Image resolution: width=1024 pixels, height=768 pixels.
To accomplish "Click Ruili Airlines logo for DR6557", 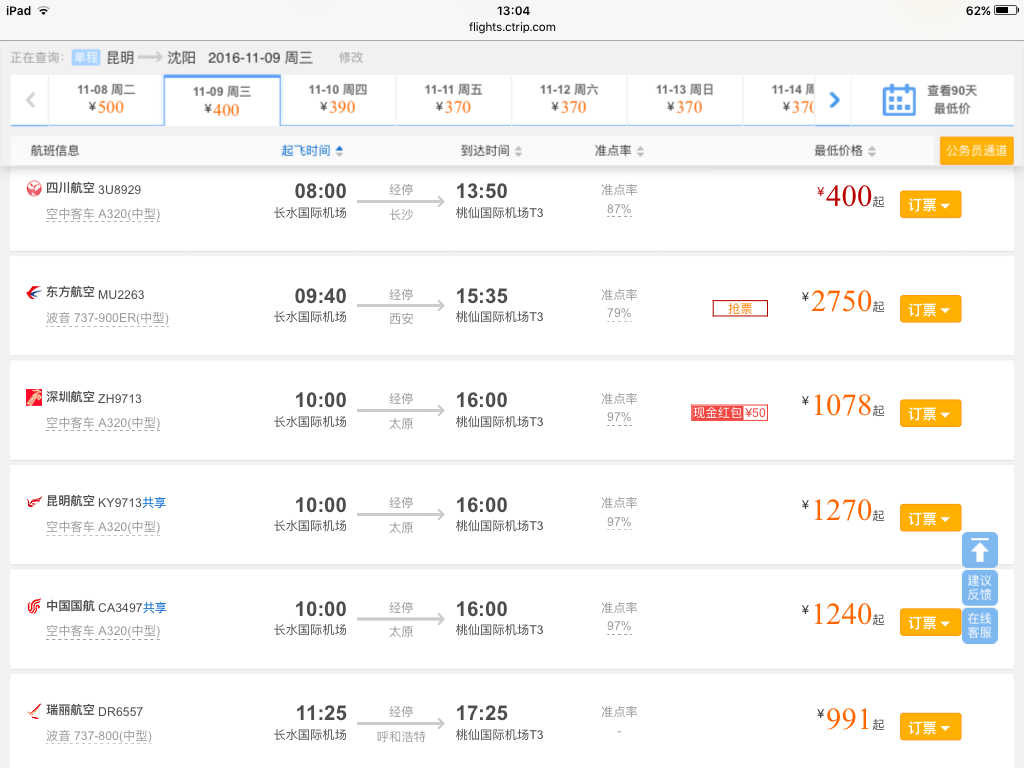I will pyautogui.click(x=34, y=711).
